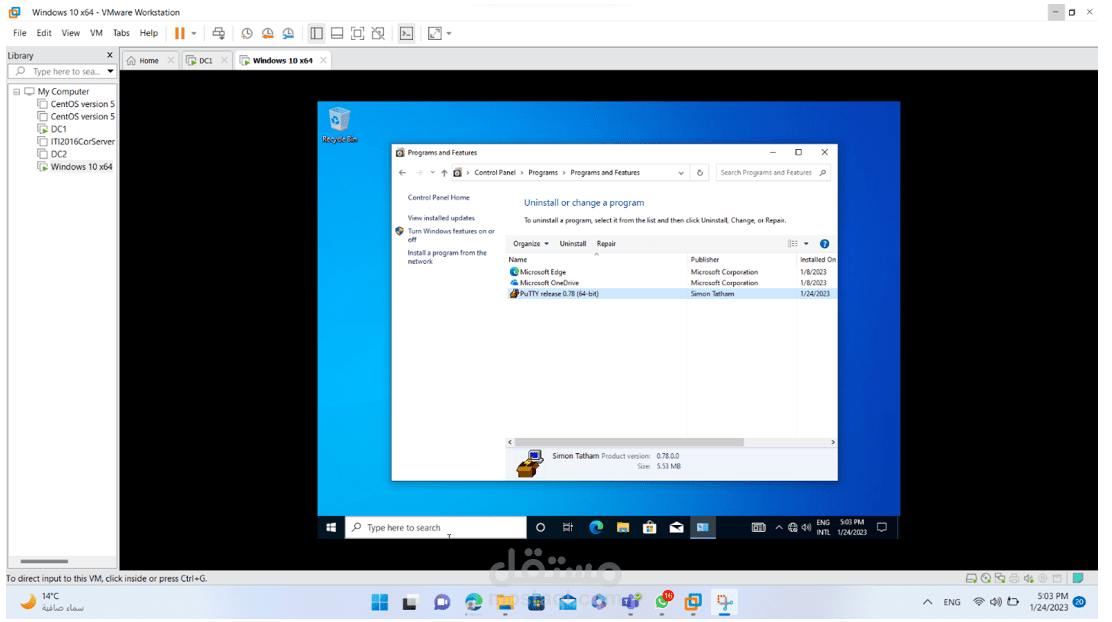Send Ctrl+Alt+Del to the virtual machine
Image resolution: width=1112 pixels, height=622 pixels.
coord(218,33)
